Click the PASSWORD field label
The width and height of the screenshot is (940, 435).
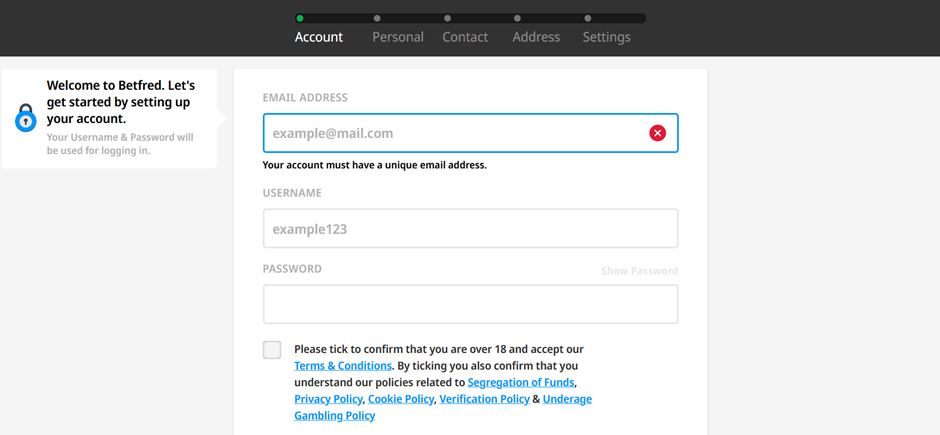(292, 269)
